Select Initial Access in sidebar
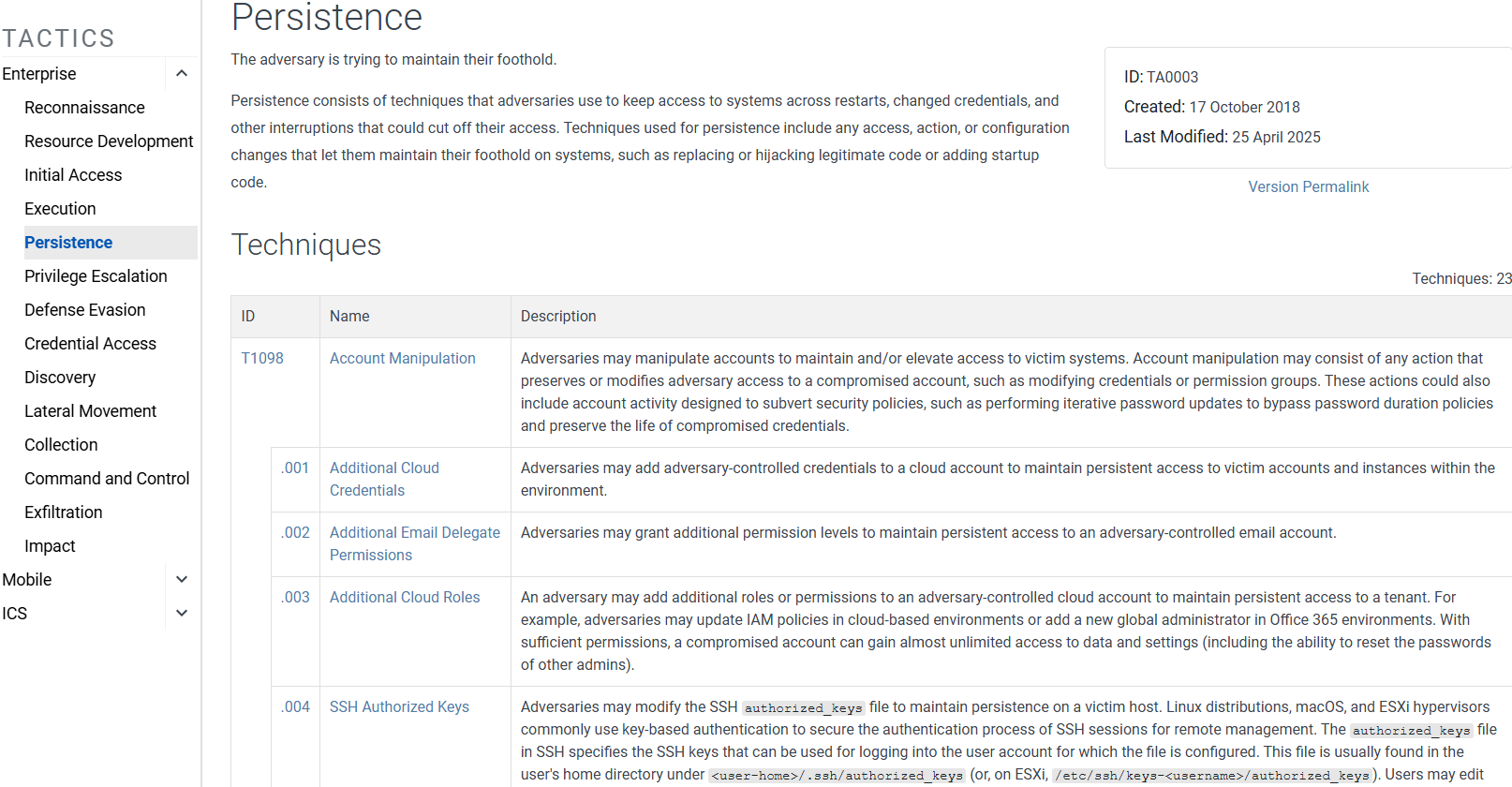This screenshot has width=1512, height=787. point(73,175)
